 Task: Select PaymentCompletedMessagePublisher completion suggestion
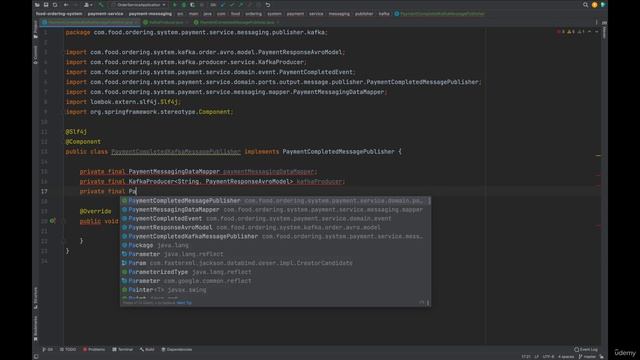point(275,201)
